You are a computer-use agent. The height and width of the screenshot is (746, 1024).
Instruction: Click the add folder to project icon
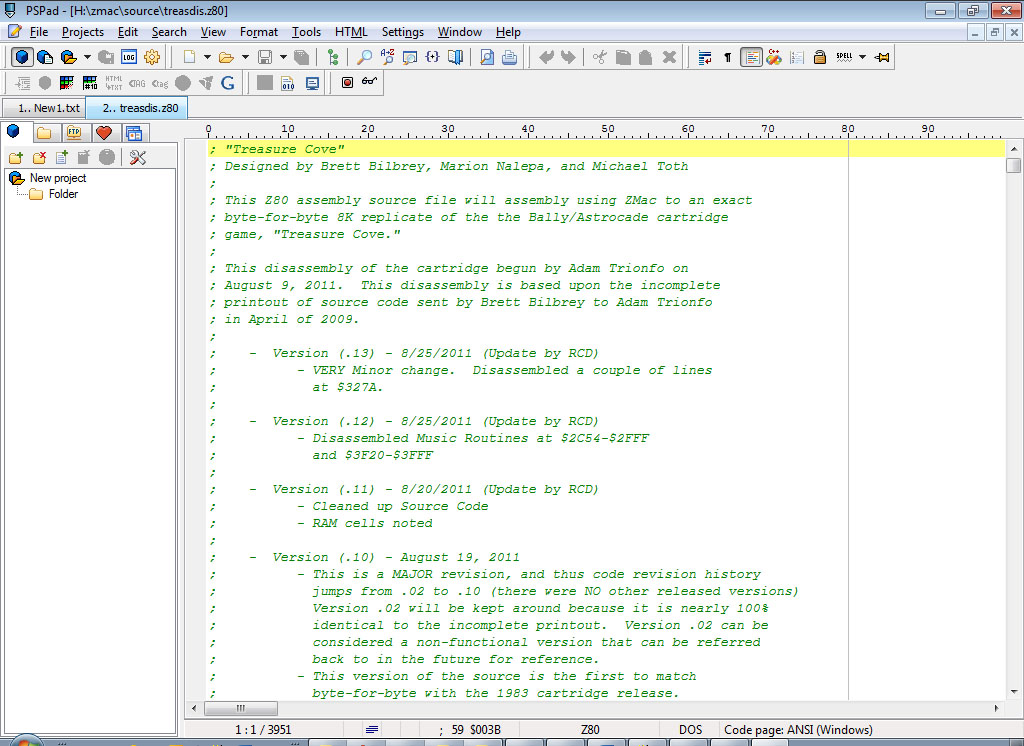click(x=16, y=157)
